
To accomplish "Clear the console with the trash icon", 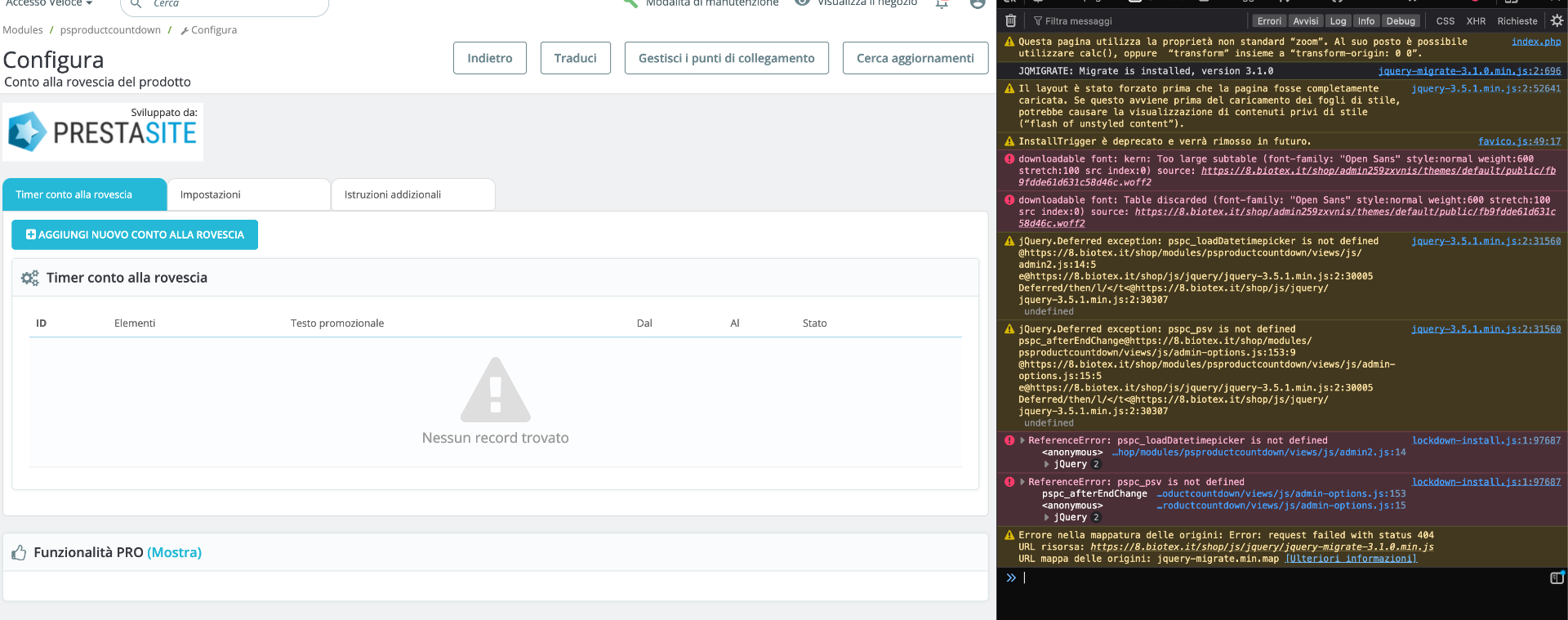I will [x=1010, y=21].
